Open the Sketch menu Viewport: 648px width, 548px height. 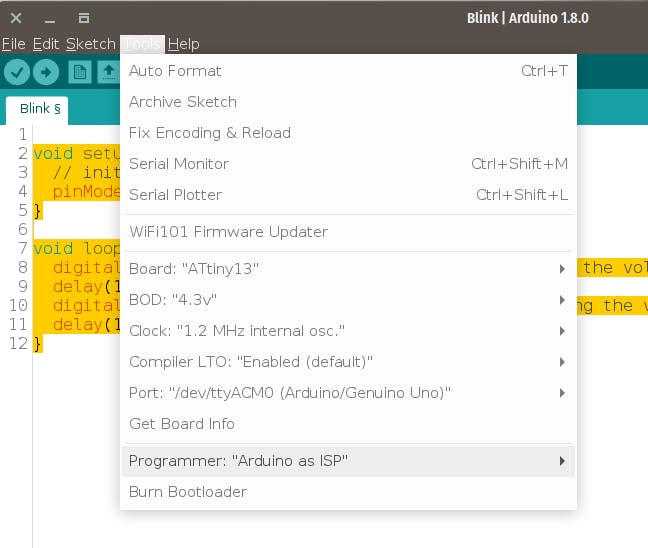91,44
